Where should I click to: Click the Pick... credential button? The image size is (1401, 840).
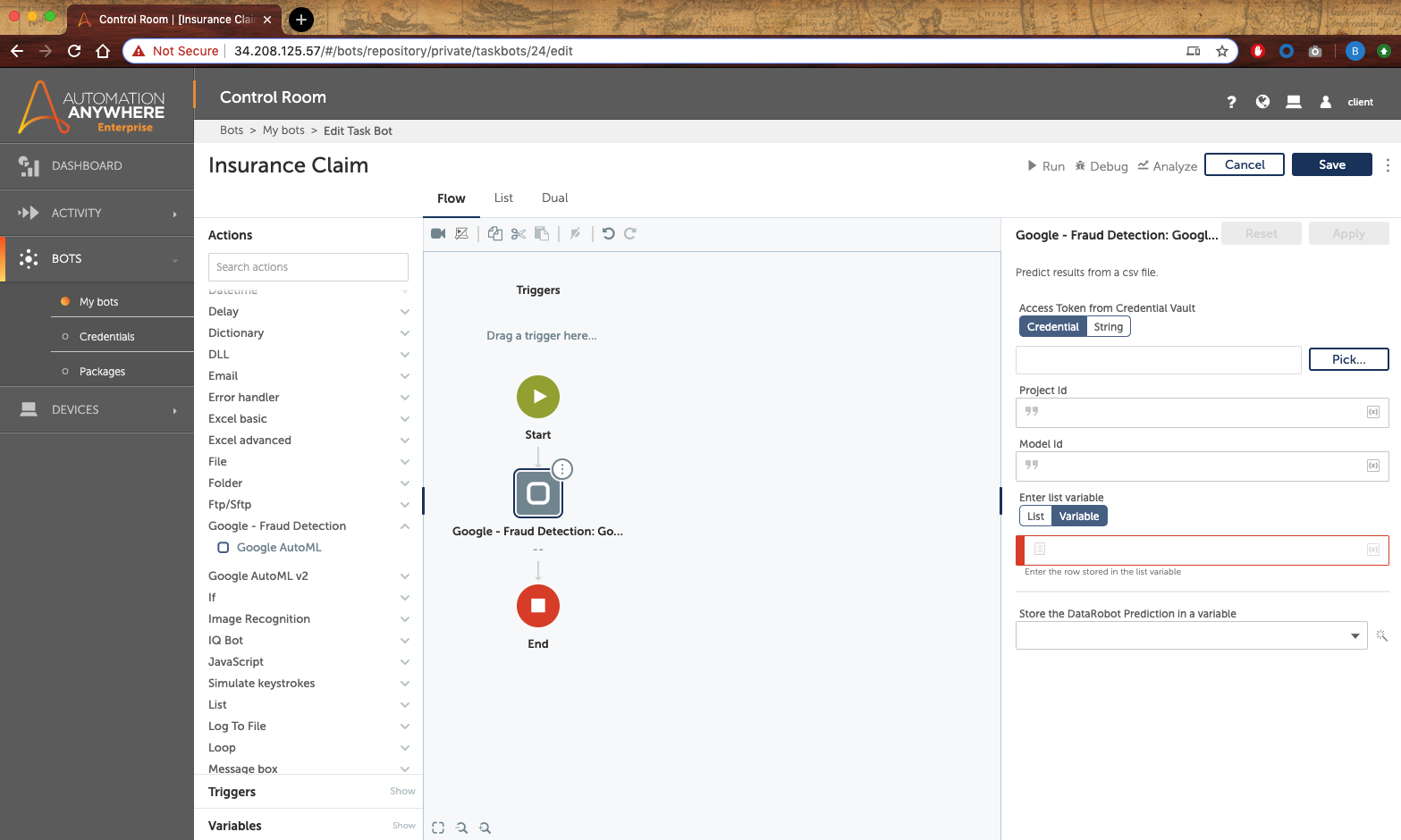coord(1348,359)
